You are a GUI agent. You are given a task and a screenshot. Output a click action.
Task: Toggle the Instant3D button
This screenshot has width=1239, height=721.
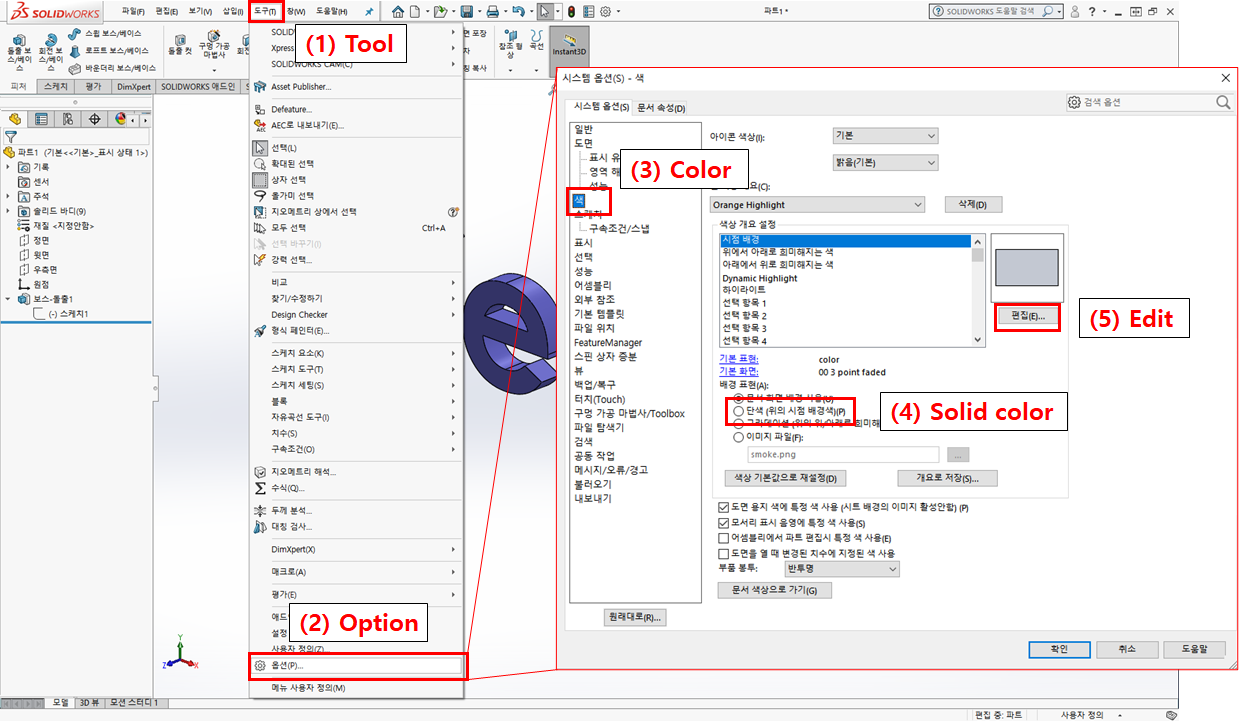(x=568, y=50)
